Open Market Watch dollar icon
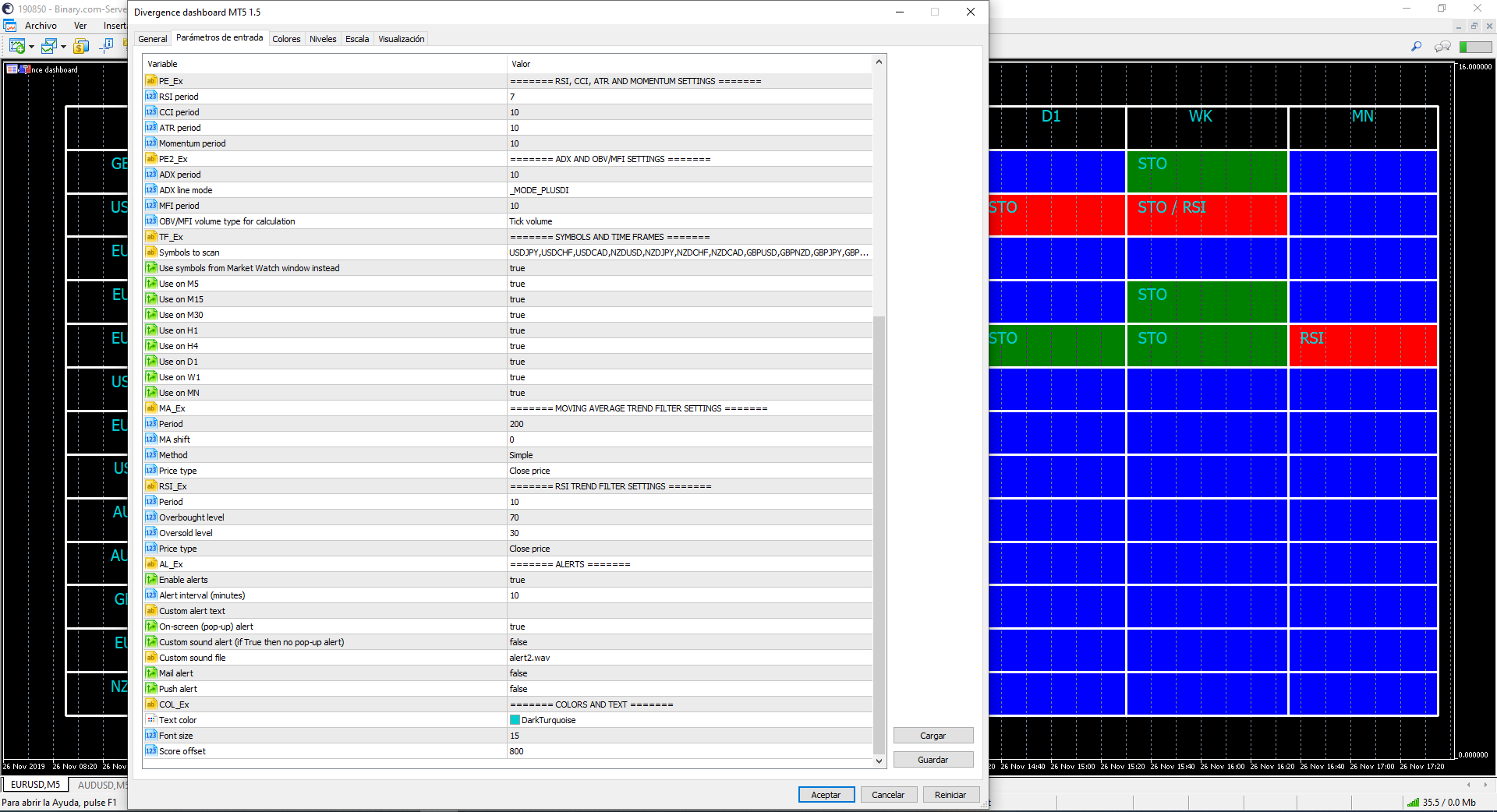This screenshot has height=812, width=1497. point(81,47)
